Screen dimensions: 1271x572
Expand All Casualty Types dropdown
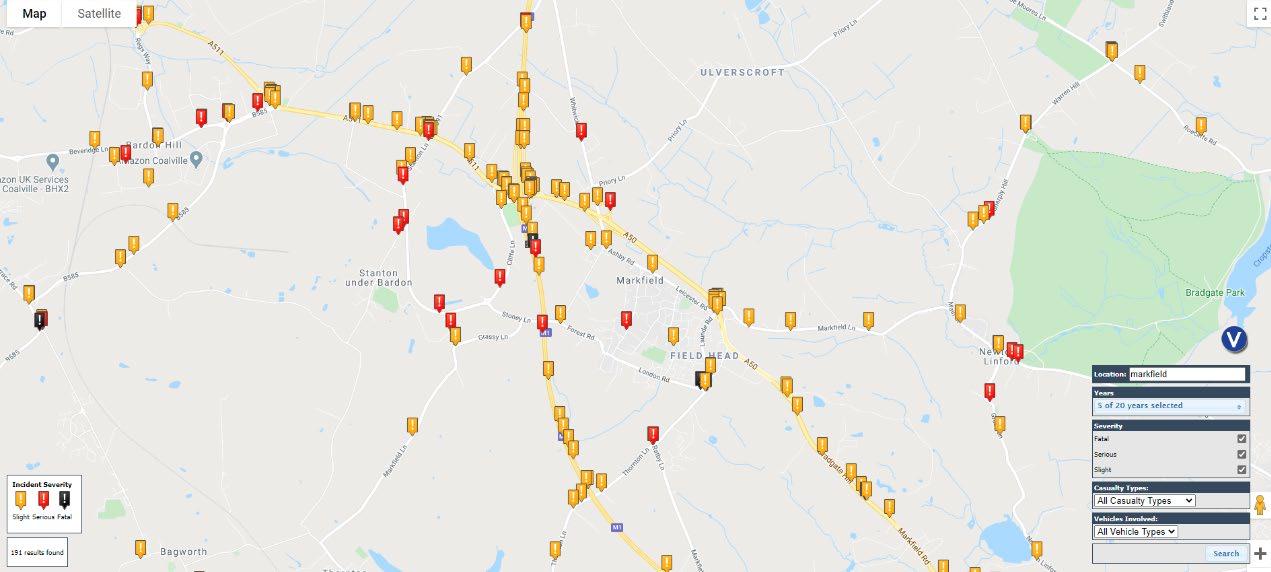click(1145, 500)
